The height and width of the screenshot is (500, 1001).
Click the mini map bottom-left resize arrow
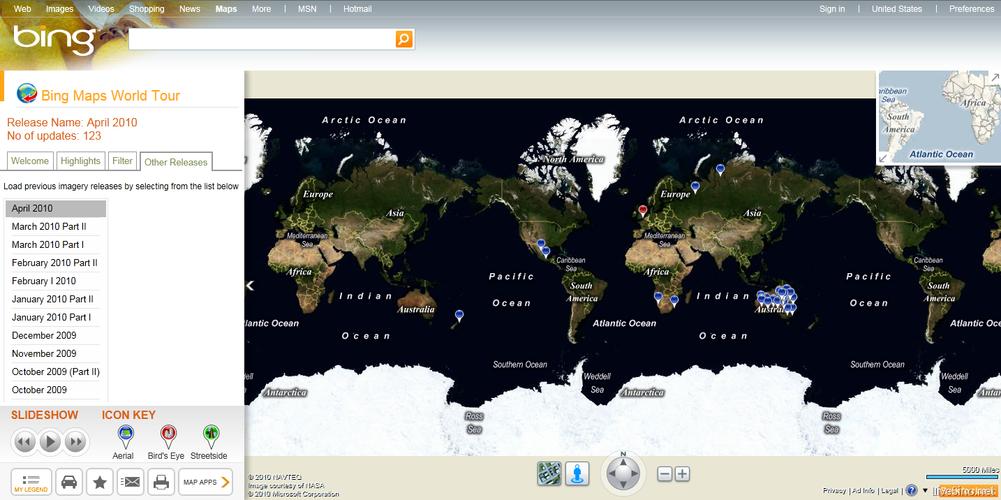pos(885,158)
